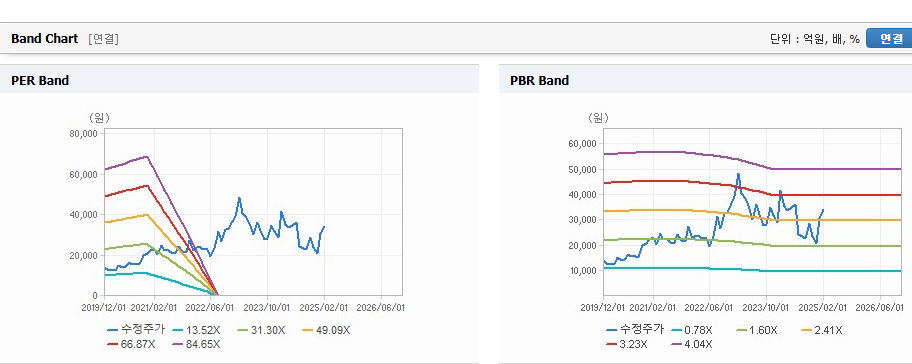Toggle the 수정주가 legend in PER Band
Image resolution: width=912 pixels, height=364 pixels.
point(136,330)
